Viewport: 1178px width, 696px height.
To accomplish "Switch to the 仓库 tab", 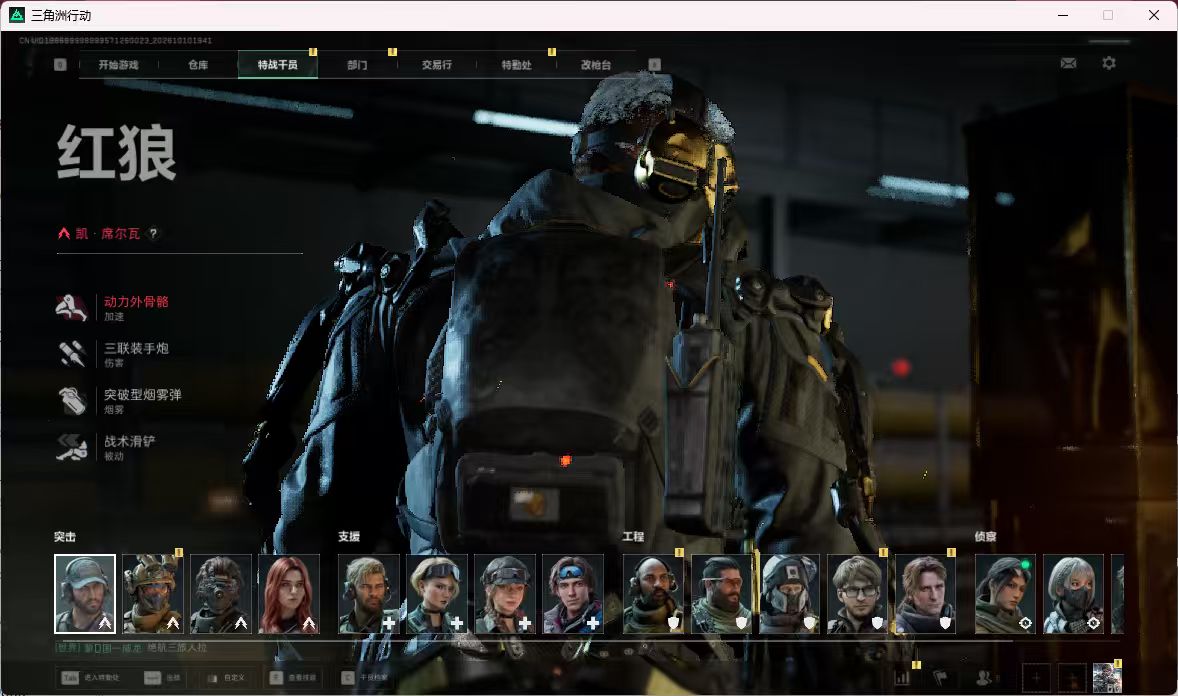I will [x=198, y=65].
